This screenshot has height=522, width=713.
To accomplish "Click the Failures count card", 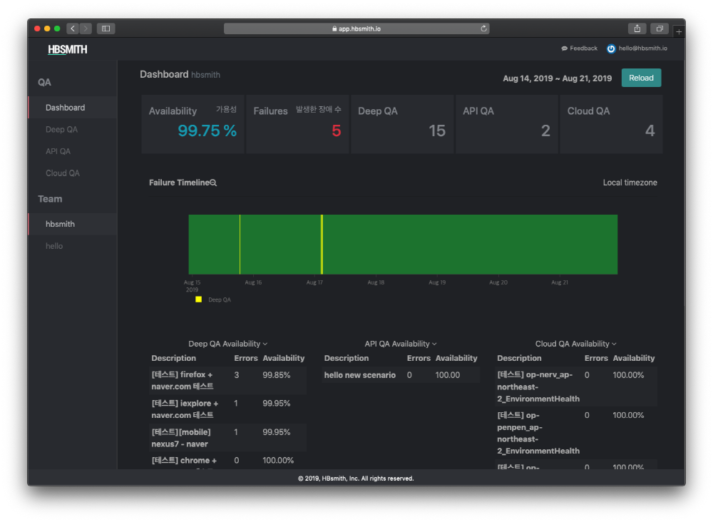I will click(297, 124).
